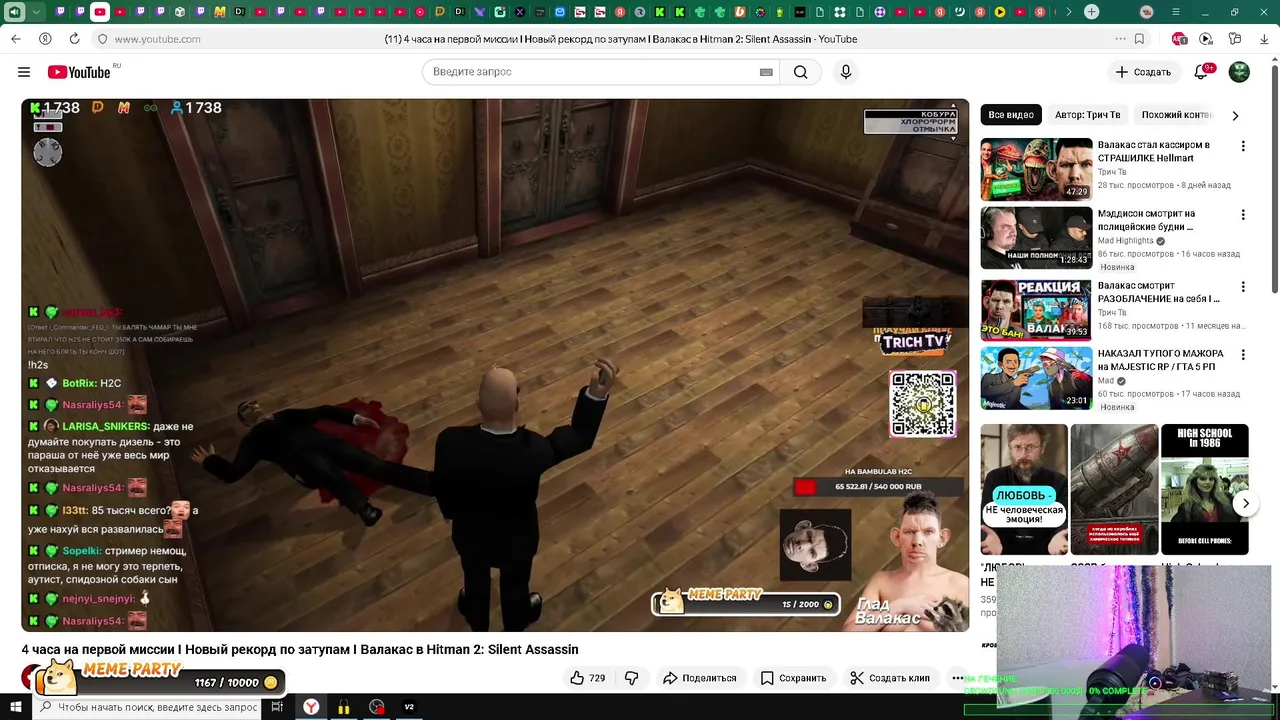The height and width of the screenshot is (720, 1280).
Task: Click the 47:29 Hellmart video thumbnail
Action: [x=1036, y=169]
